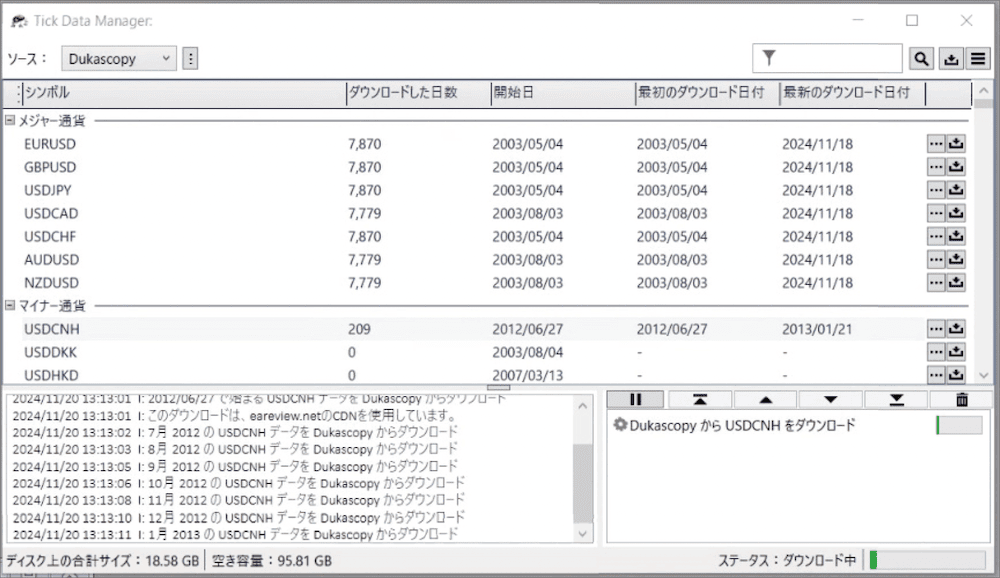Open USDHKD row options button
1000x578 pixels.
[936, 375]
